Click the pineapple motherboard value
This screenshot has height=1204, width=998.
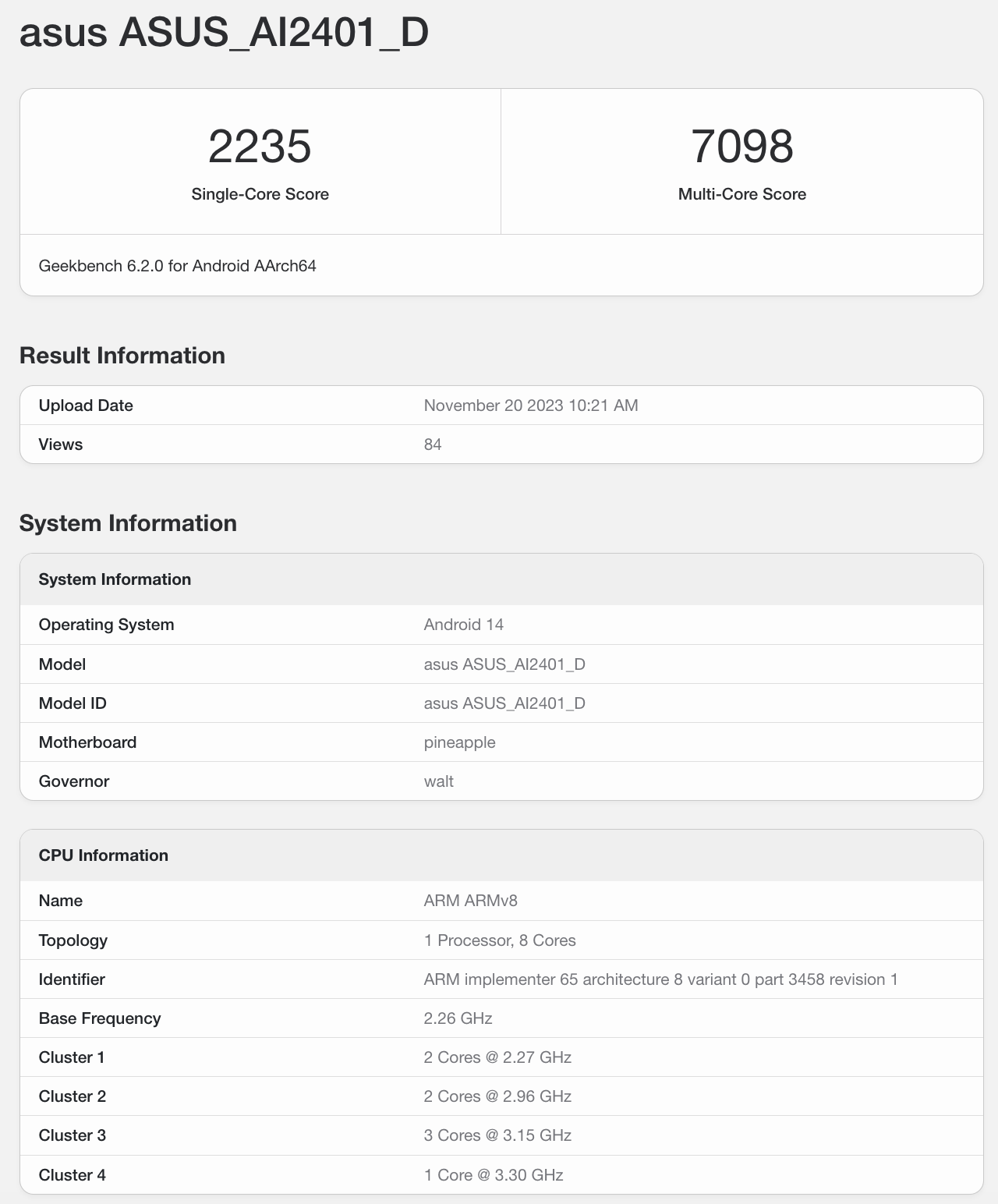pyautogui.click(x=459, y=742)
